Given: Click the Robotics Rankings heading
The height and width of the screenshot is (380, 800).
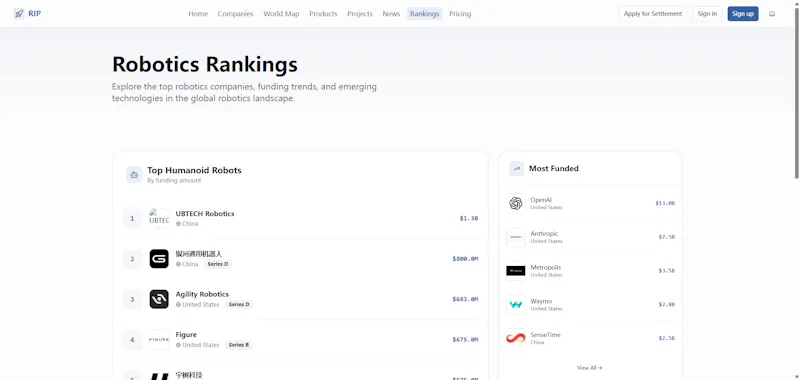Looking at the screenshot, I should coord(205,65).
